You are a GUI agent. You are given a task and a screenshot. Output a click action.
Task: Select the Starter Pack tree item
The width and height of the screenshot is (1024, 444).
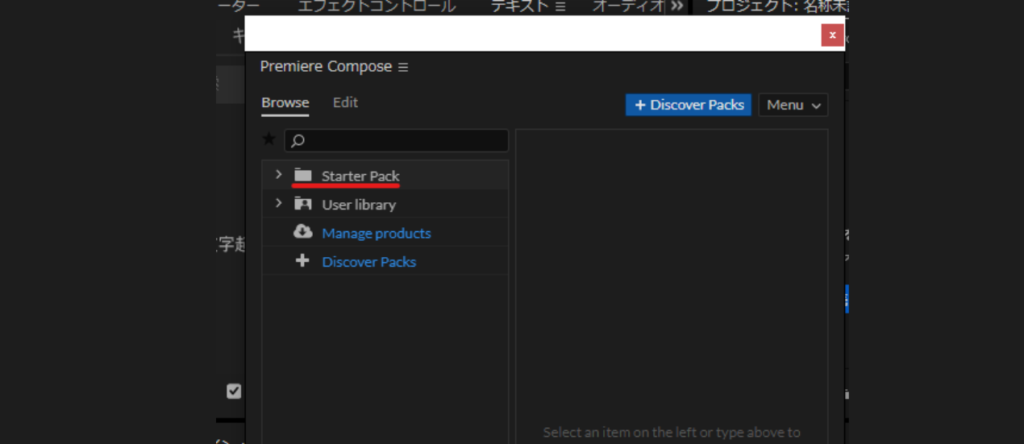(360, 176)
